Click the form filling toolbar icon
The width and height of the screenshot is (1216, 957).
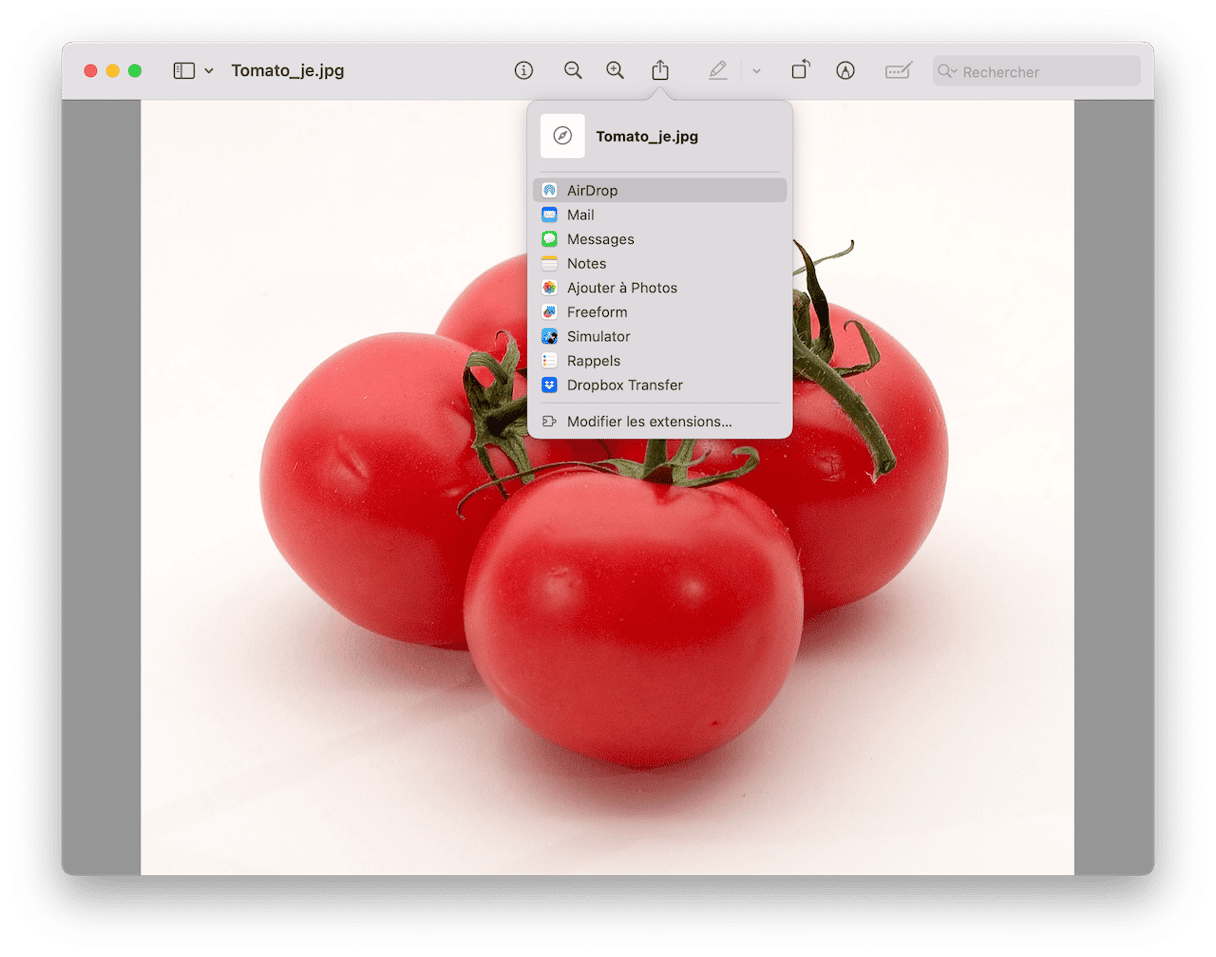(898, 71)
